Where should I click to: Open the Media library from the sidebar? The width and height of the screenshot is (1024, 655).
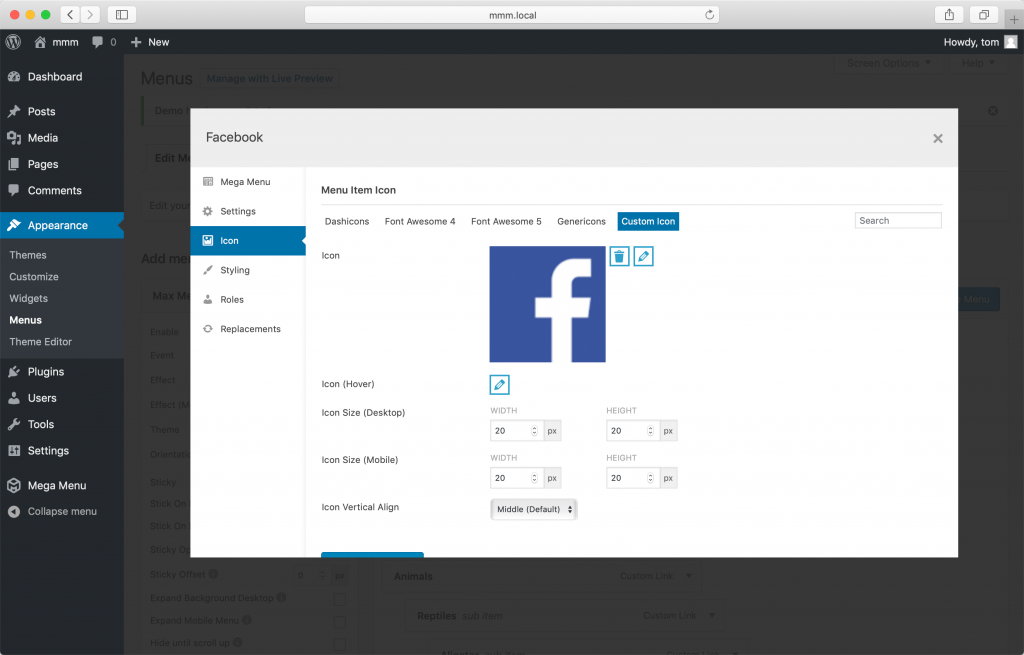point(16,137)
